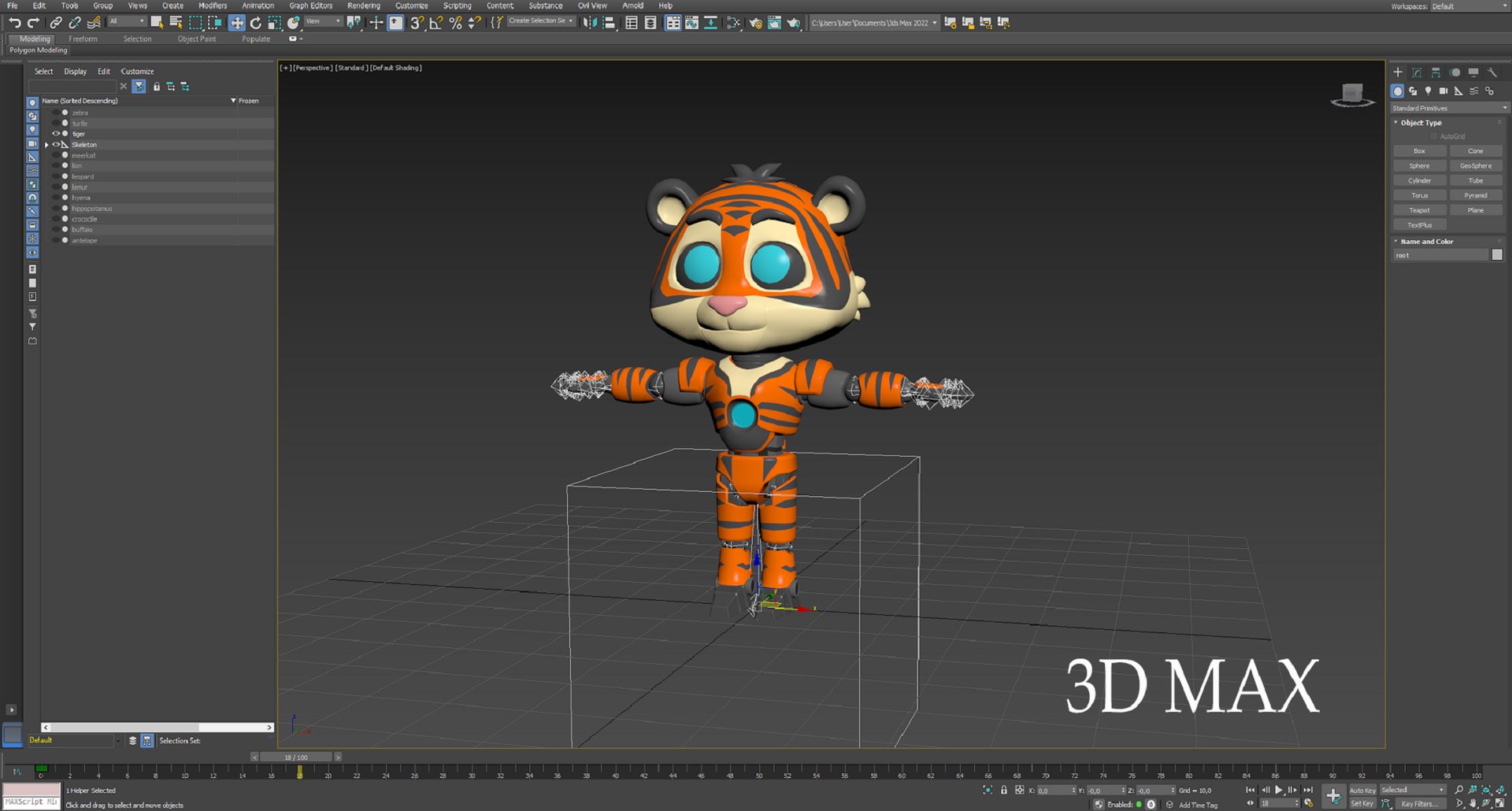This screenshot has width=1512, height=811.
Task: Create a Teapot primitive button
Action: pyautogui.click(x=1419, y=210)
